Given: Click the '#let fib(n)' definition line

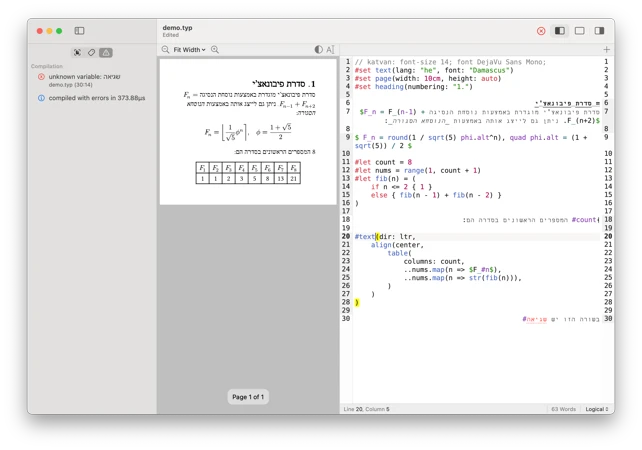Looking at the screenshot, I should [x=385, y=179].
